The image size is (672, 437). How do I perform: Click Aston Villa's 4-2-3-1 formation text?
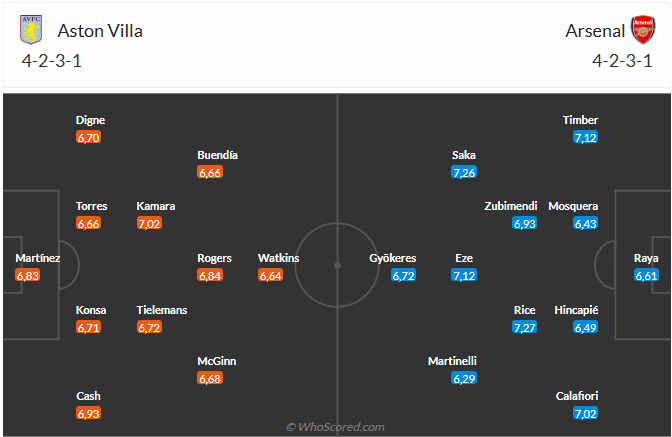point(50,60)
